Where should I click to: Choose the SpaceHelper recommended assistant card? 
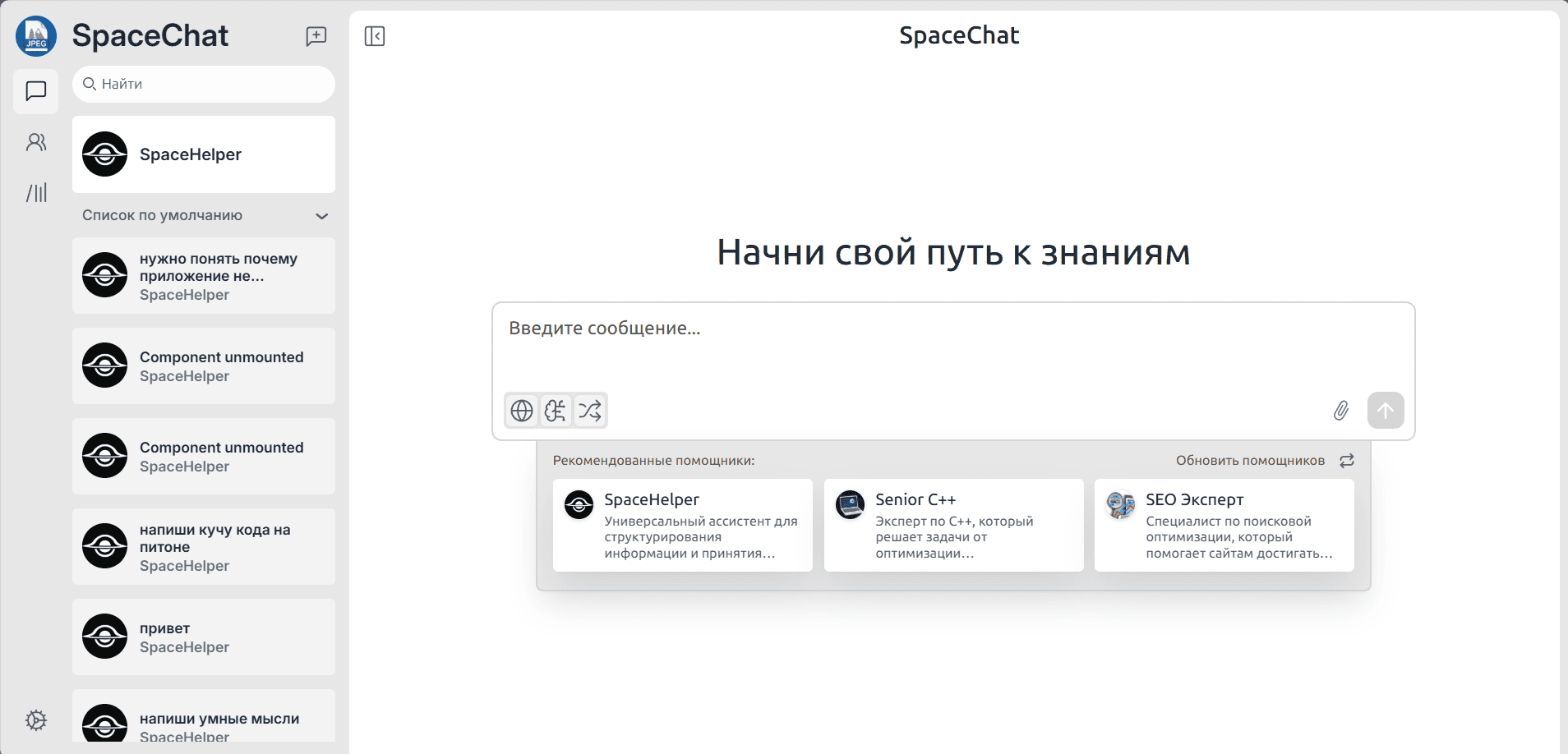(682, 525)
